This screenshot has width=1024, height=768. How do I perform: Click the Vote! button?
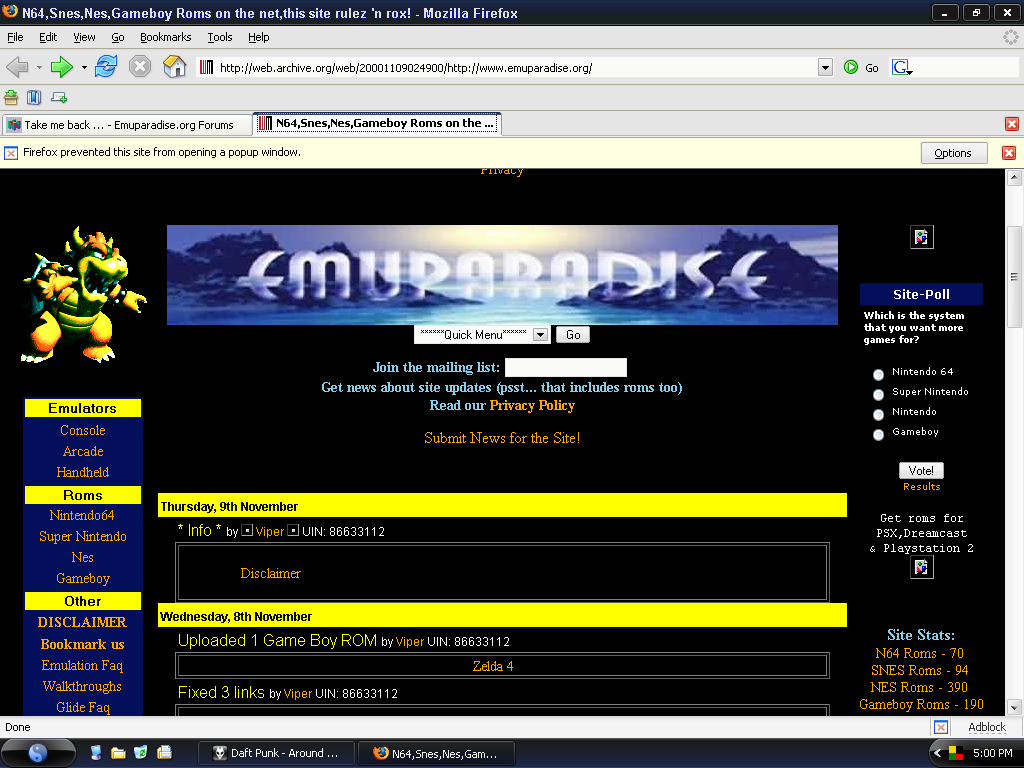pos(921,470)
